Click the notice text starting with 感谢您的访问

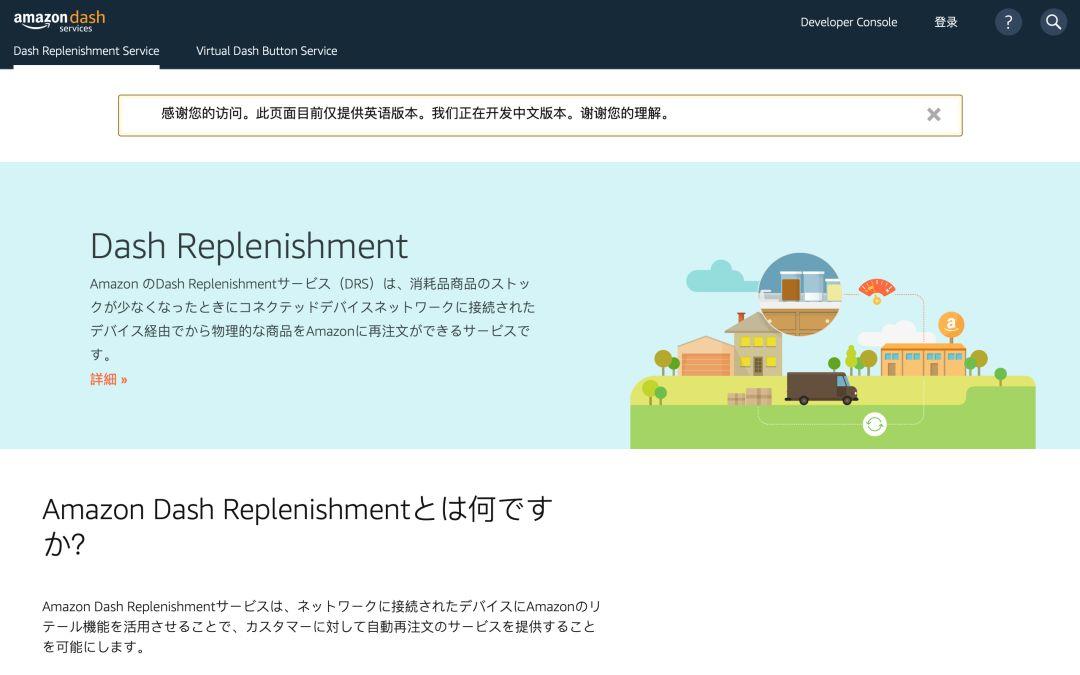click(x=416, y=114)
